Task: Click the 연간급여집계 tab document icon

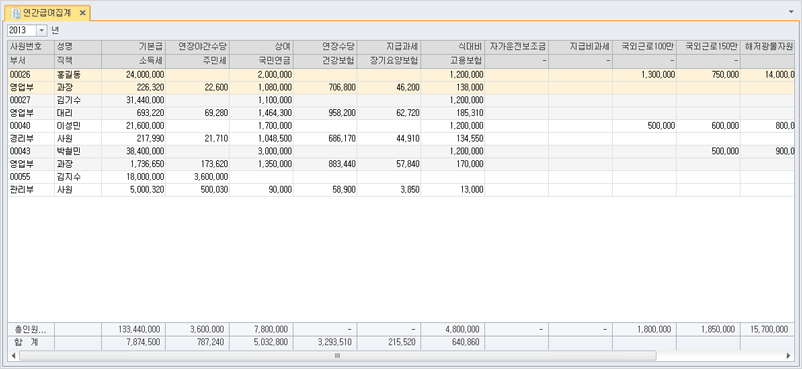Action: pos(16,13)
